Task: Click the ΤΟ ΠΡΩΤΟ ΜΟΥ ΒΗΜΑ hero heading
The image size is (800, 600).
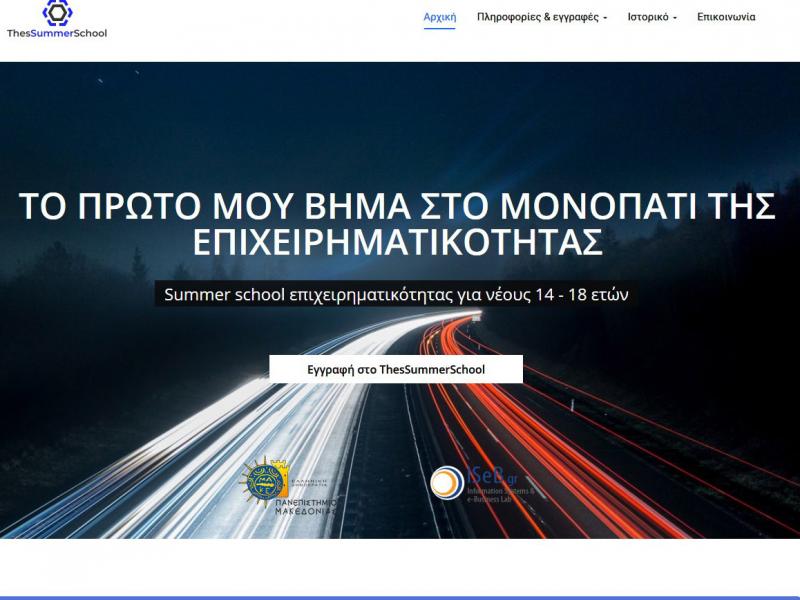Action: point(397,223)
